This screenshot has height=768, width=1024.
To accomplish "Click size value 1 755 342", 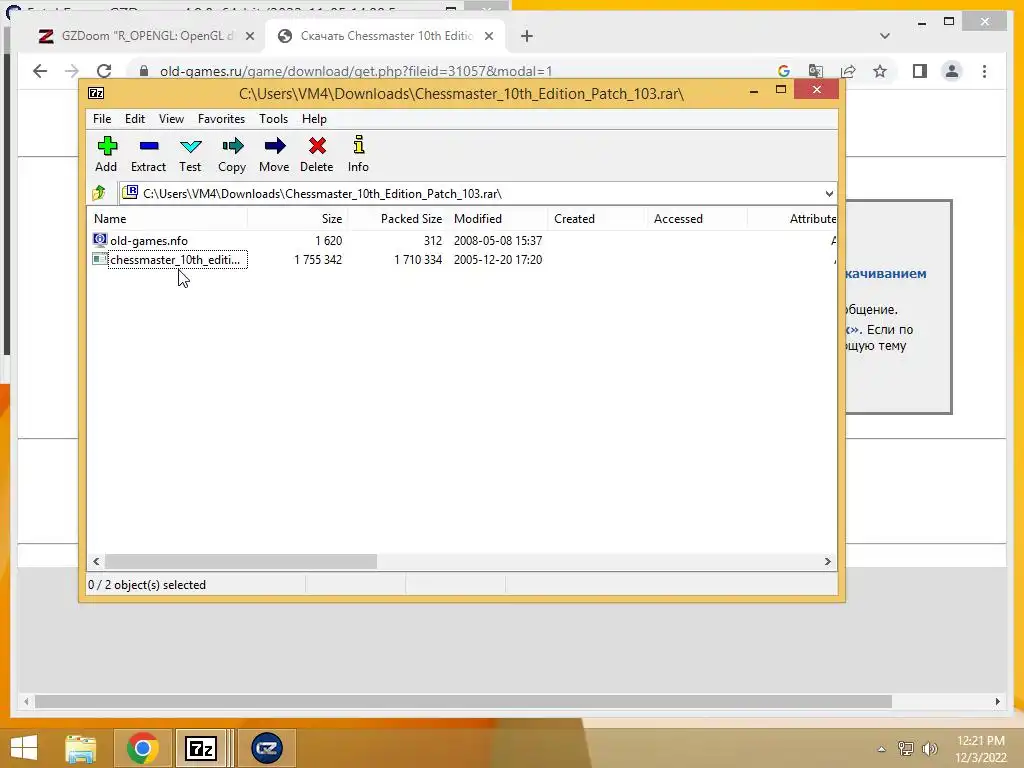I will point(318,259).
